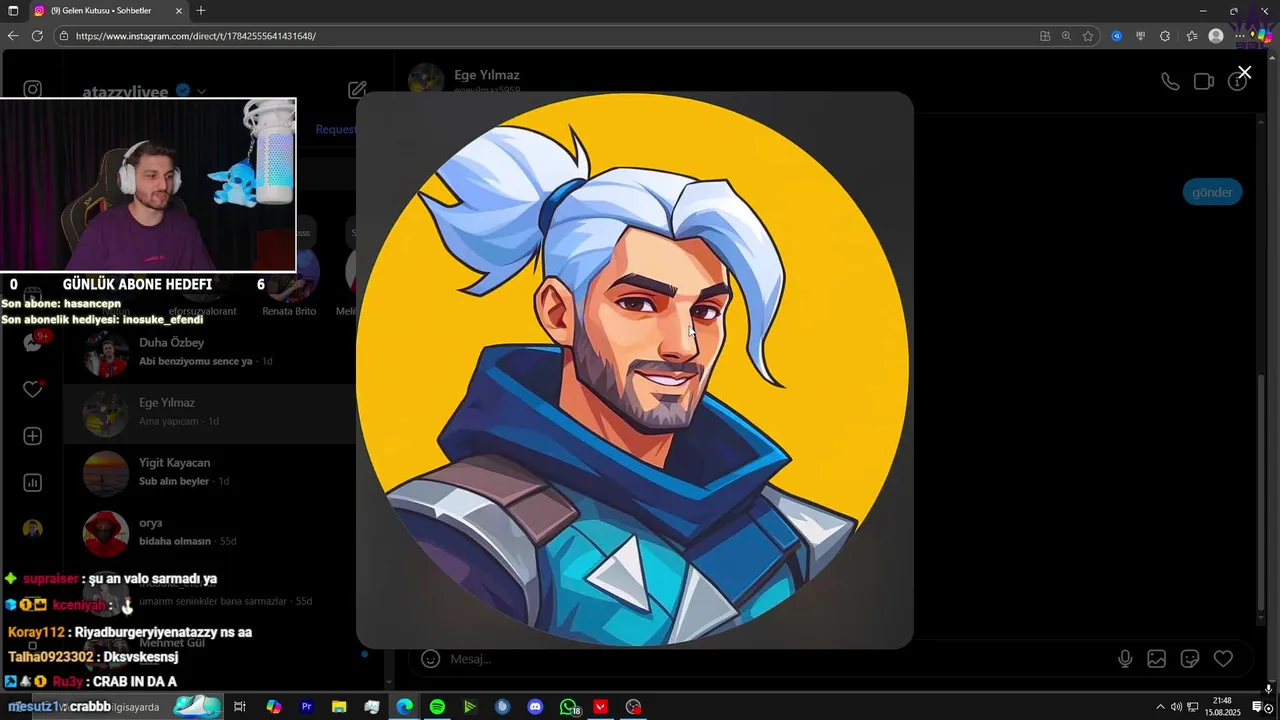Open tab actions menu icon
Screen dimensions: 1280x720
(x=13, y=10)
